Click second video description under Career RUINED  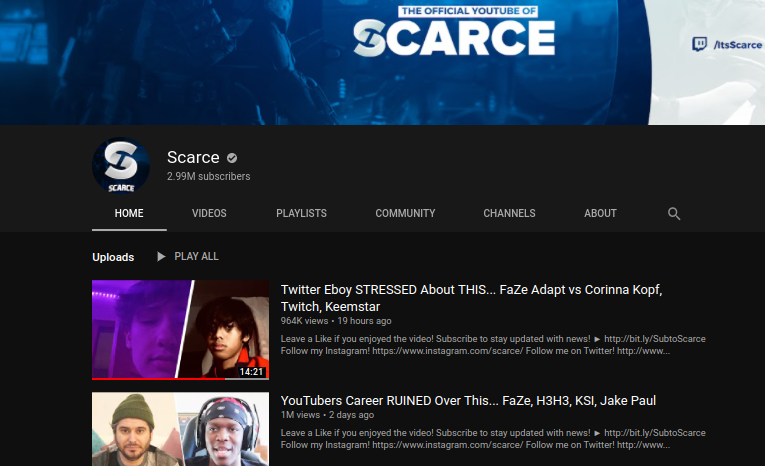click(x=493, y=439)
